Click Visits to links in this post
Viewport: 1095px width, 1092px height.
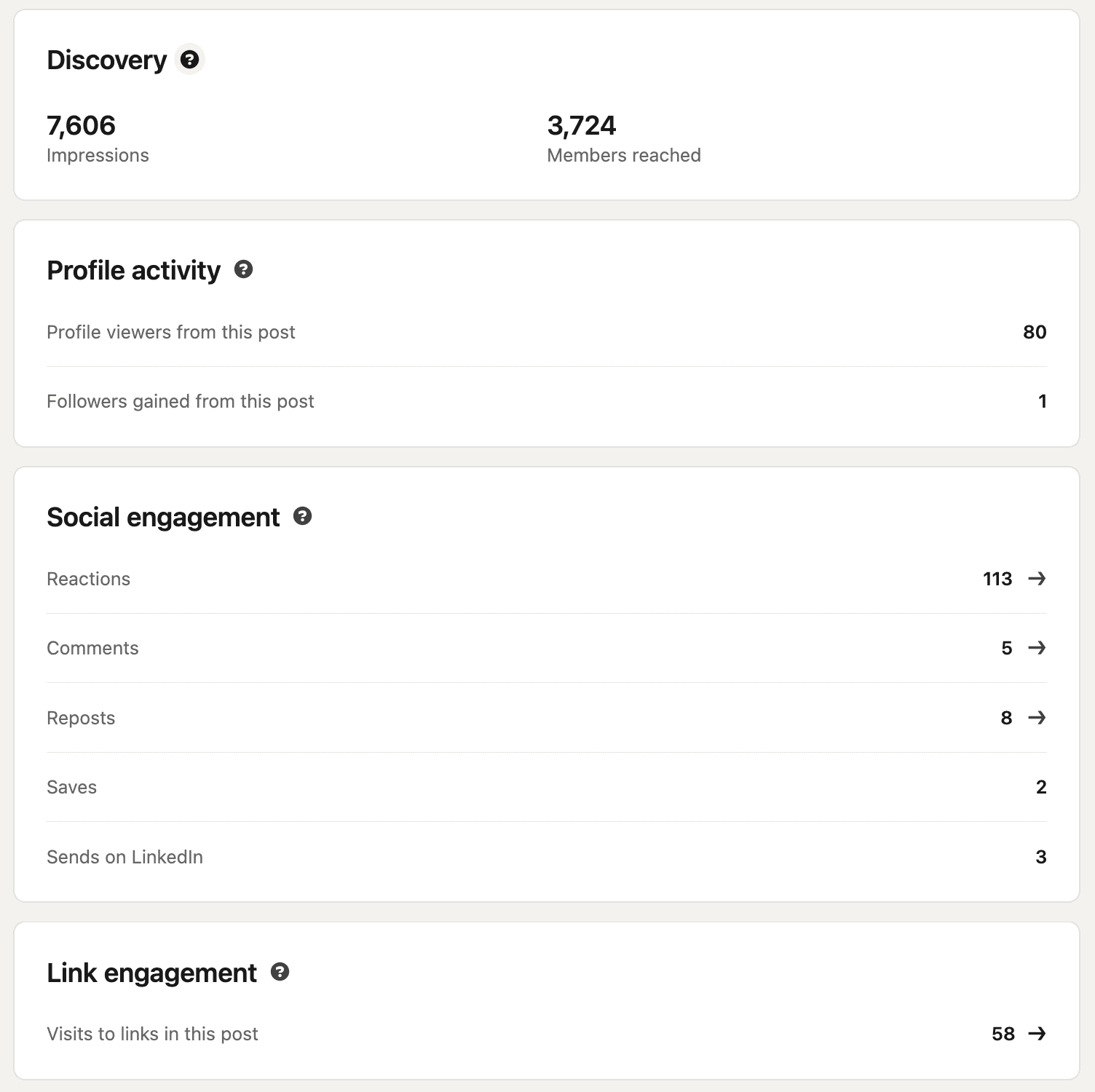(x=152, y=1034)
